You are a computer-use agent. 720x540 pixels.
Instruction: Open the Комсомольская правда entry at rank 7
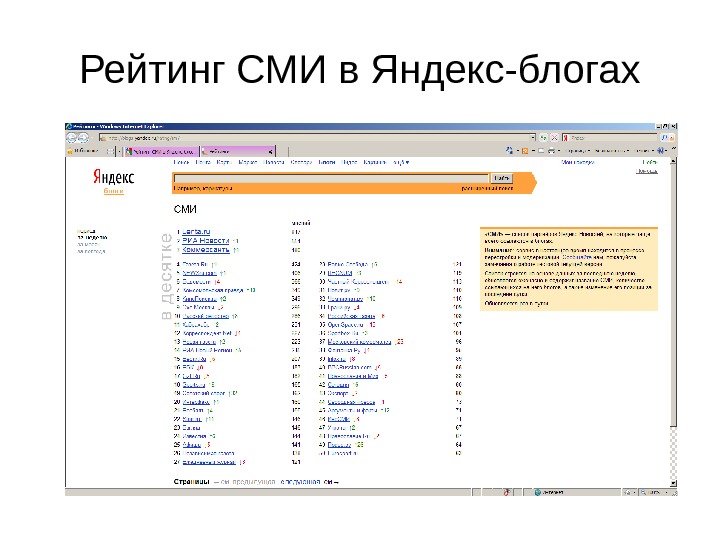pos(213,290)
